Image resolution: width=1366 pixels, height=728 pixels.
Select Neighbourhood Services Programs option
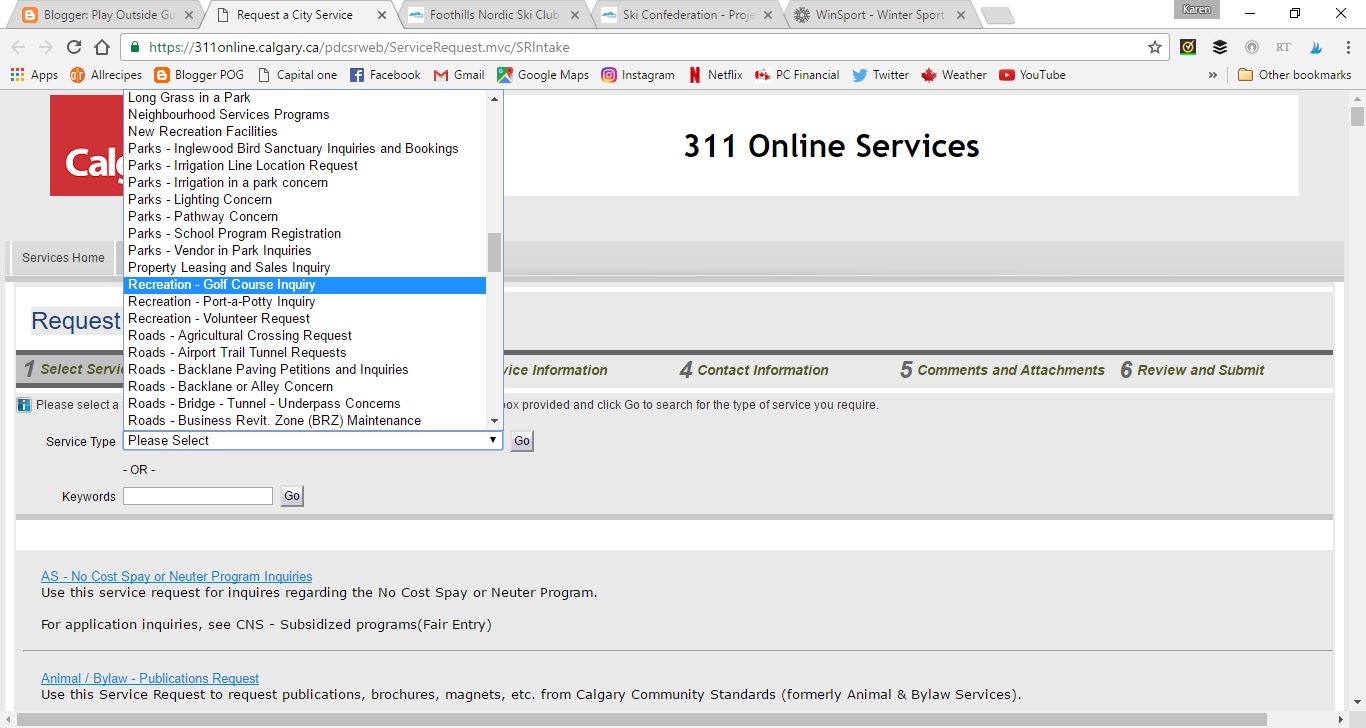[305, 115]
